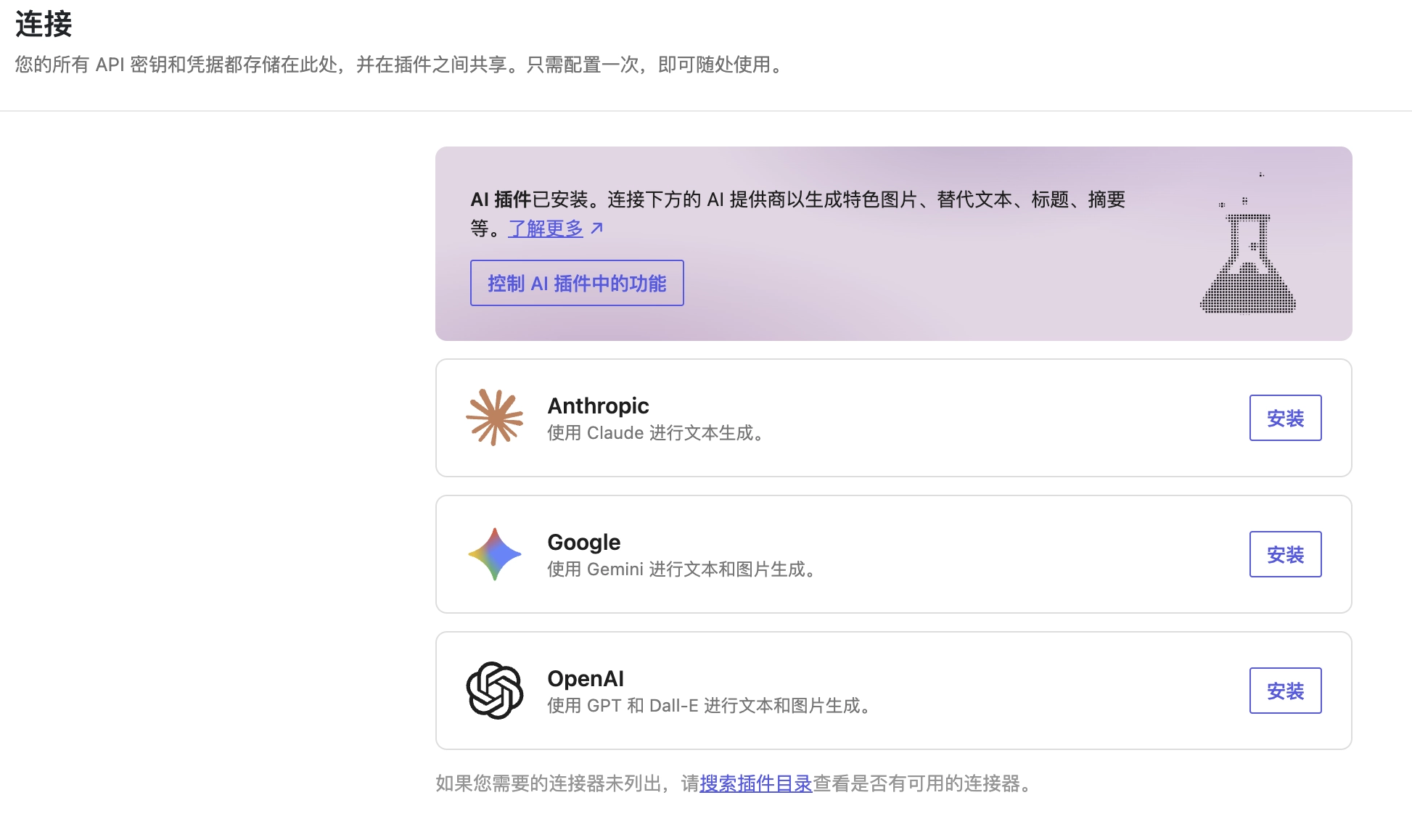Click the Google Gemini sparkle icon
Image resolution: width=1412 pixels, height=840 pixels.
pos(494,554)
